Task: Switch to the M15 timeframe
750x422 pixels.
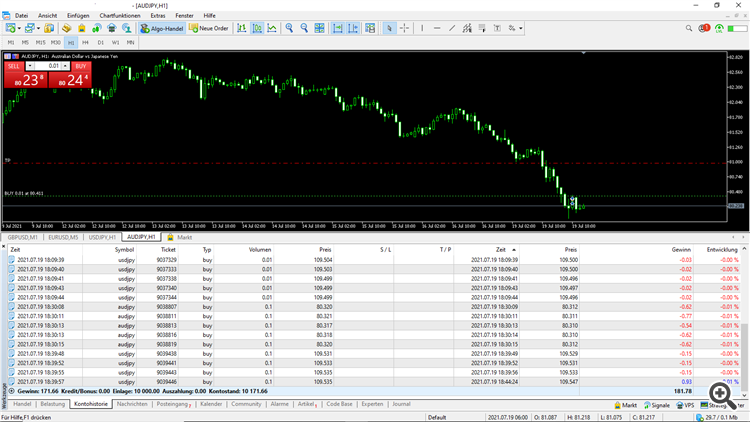Action: pyautogui.click(x=40, y=43)
